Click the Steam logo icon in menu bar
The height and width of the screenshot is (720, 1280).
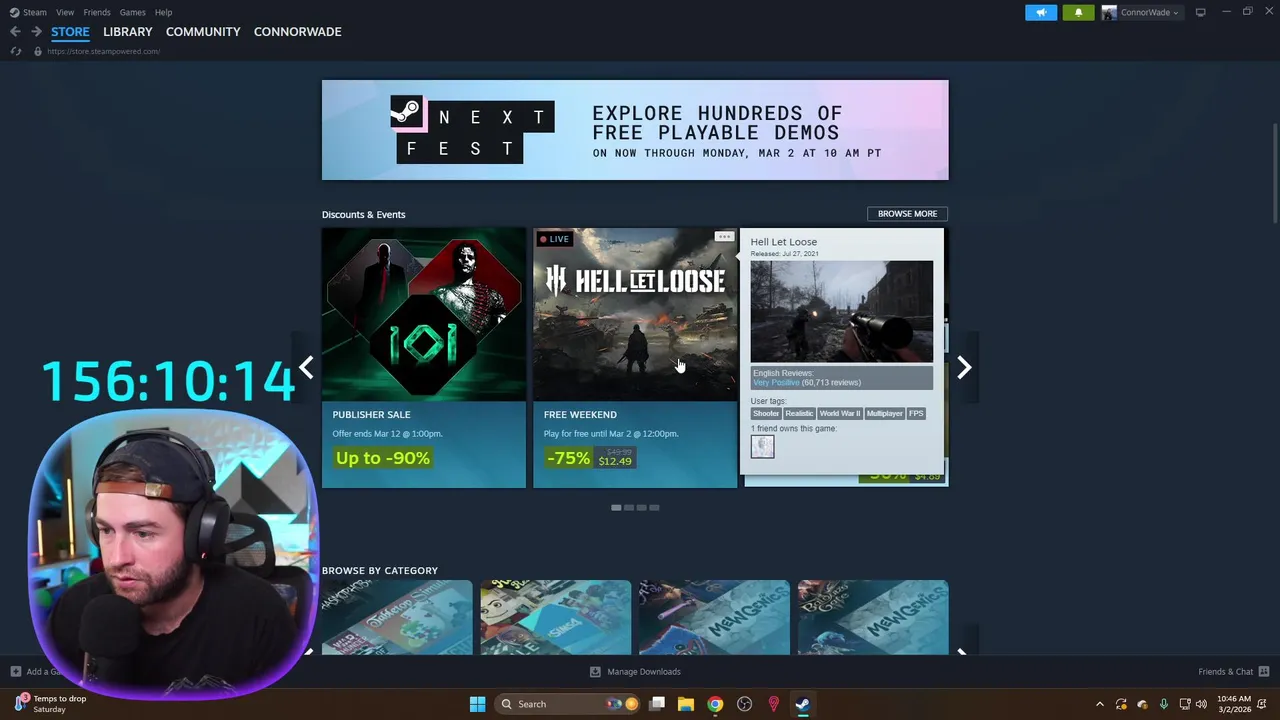14,12
